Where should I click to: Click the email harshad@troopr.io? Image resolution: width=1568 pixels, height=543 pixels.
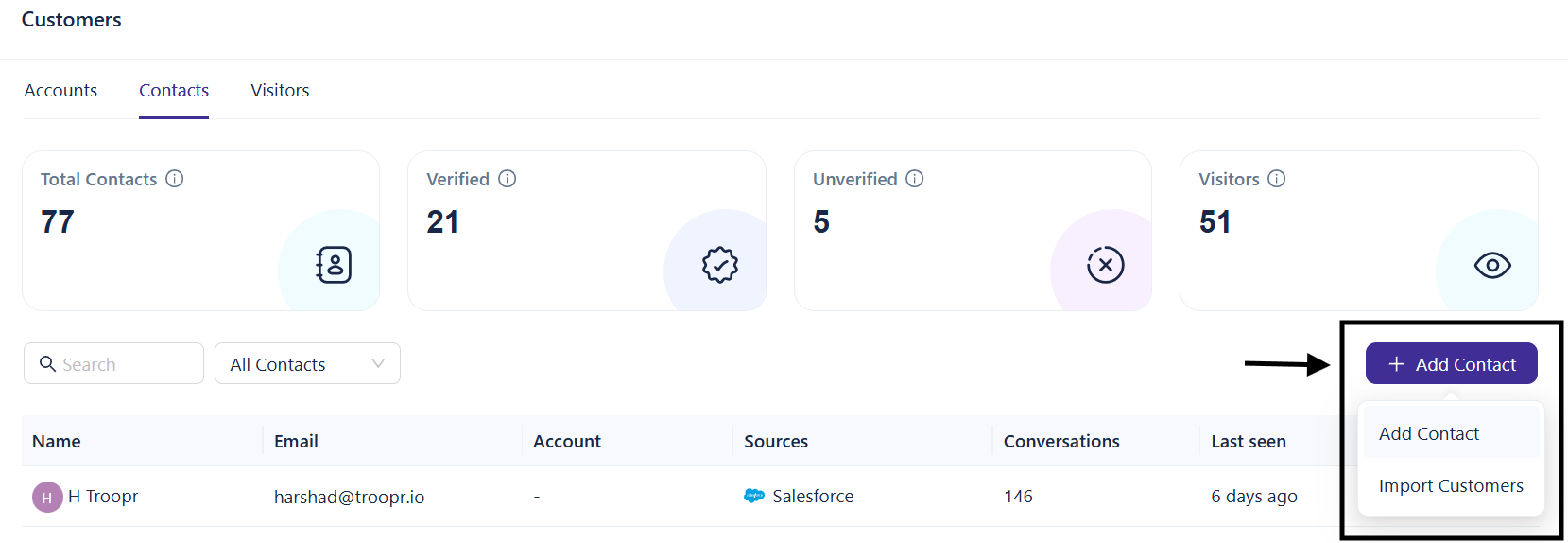349,497
